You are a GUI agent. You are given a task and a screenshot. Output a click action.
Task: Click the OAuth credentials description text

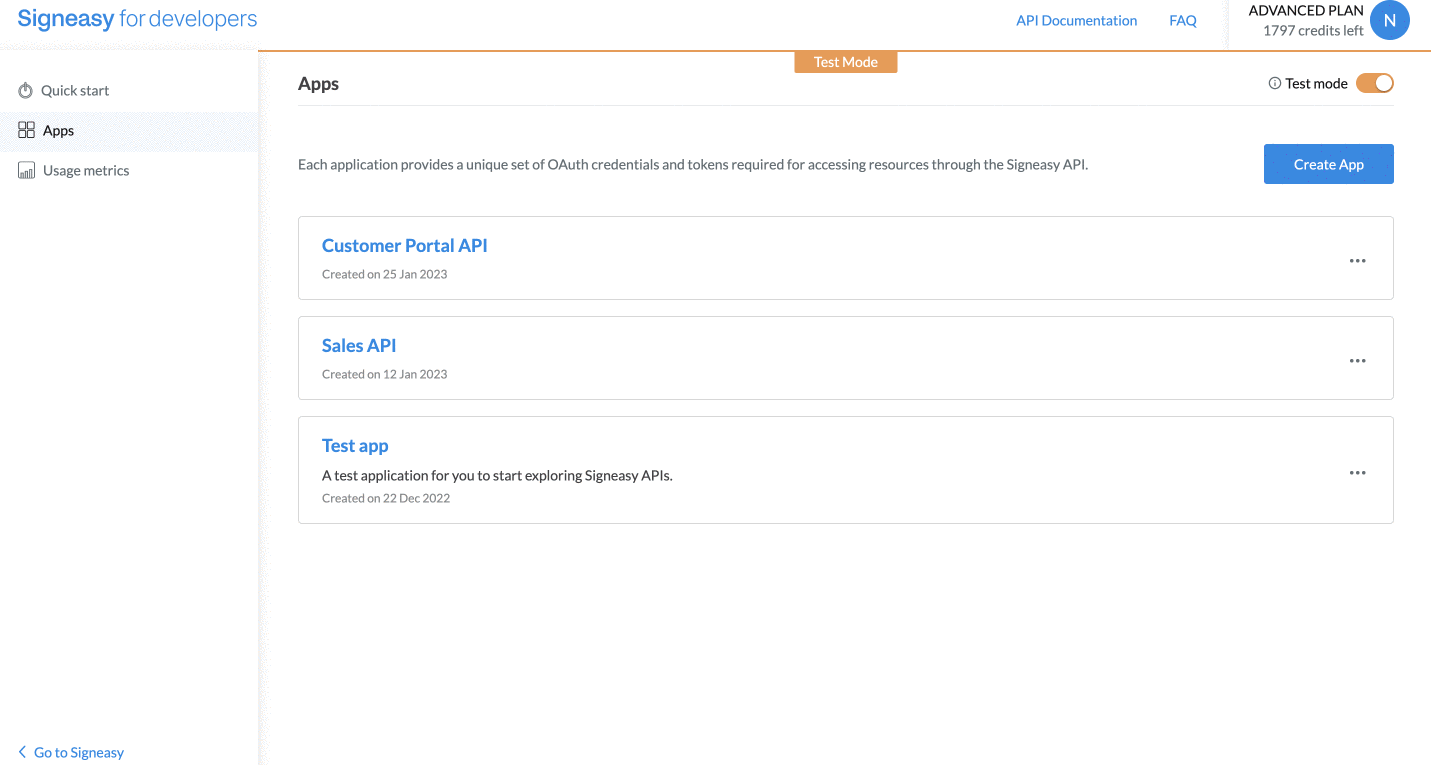coord(693,165)
